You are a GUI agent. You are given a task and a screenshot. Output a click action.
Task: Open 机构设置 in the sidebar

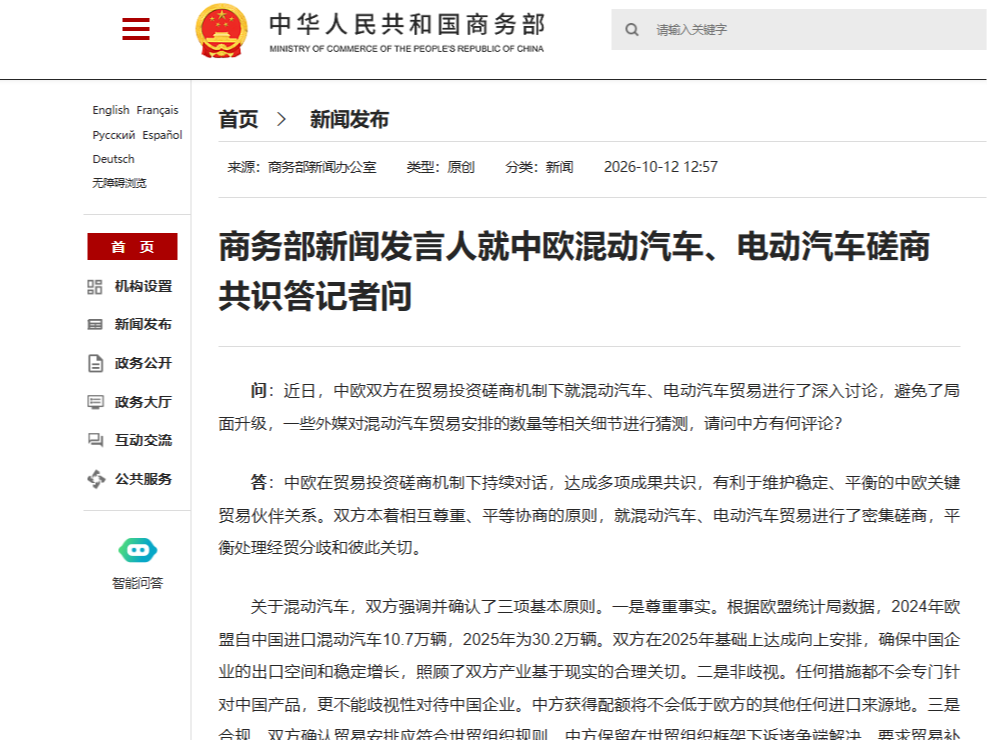pyautogui.click(x=144, y=287)
